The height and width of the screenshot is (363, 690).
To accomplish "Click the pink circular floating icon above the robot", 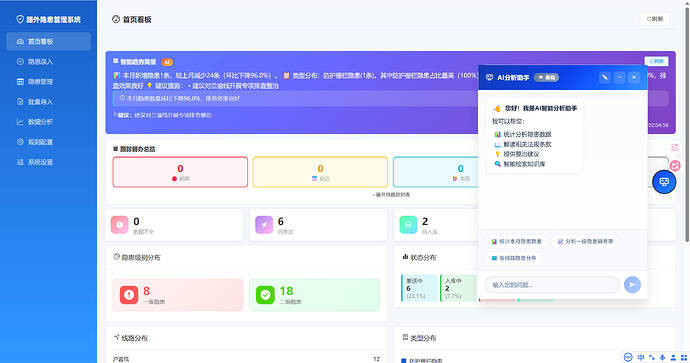I will click(x=675, y=166).
